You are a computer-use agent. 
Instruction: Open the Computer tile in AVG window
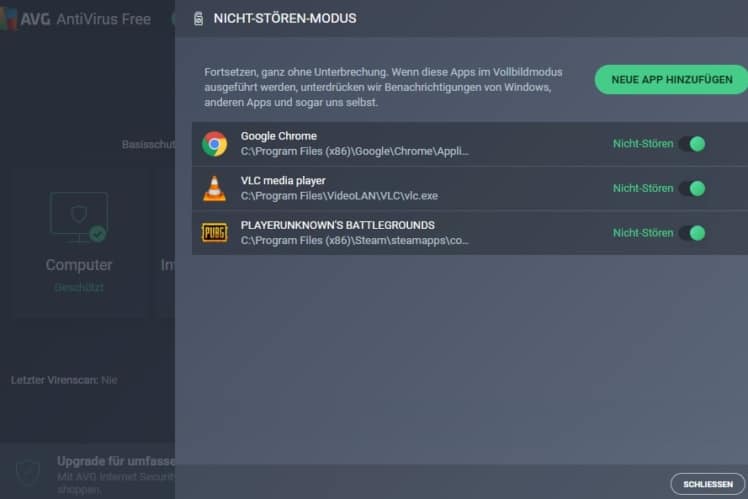pos(79,242)
